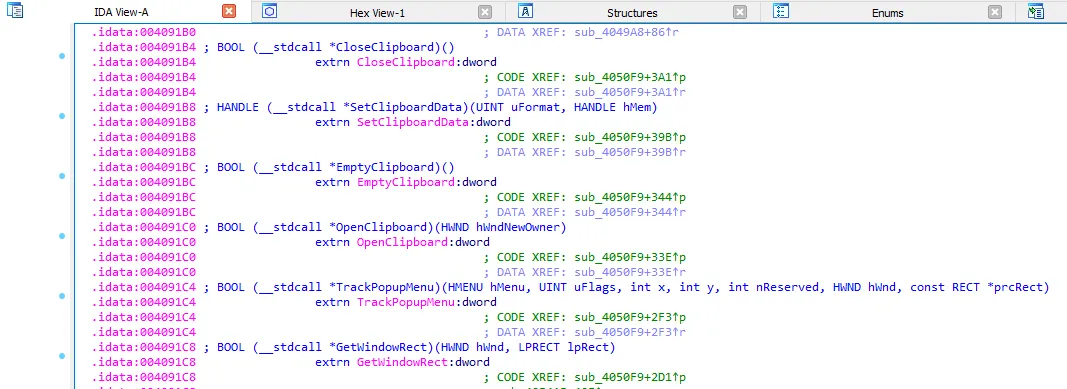Follow data xref sub_4050F9+344↑r
Screen dimensions: 1067x389
629,212
